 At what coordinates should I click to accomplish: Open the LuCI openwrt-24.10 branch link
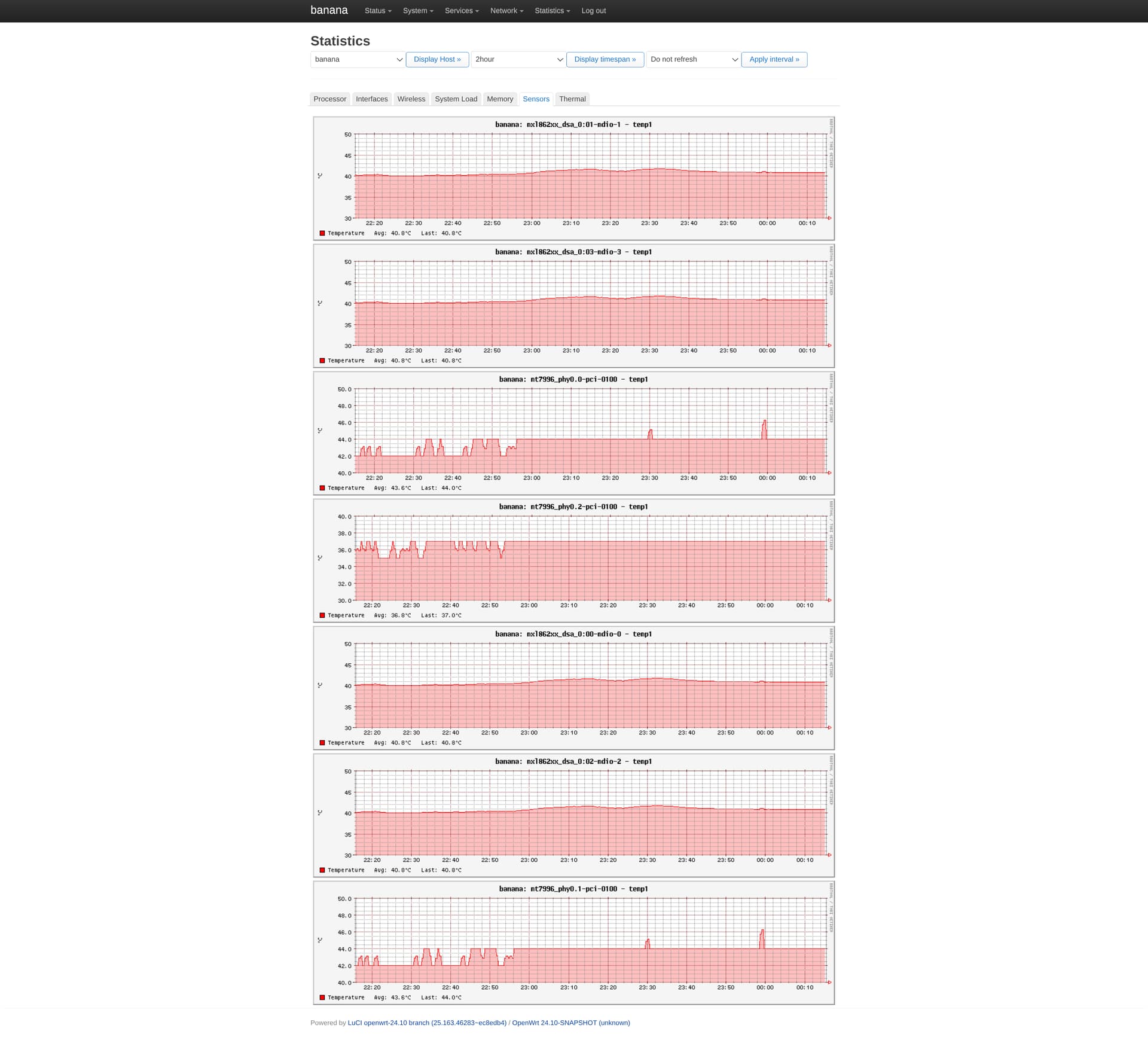[x=427, y=1023]
